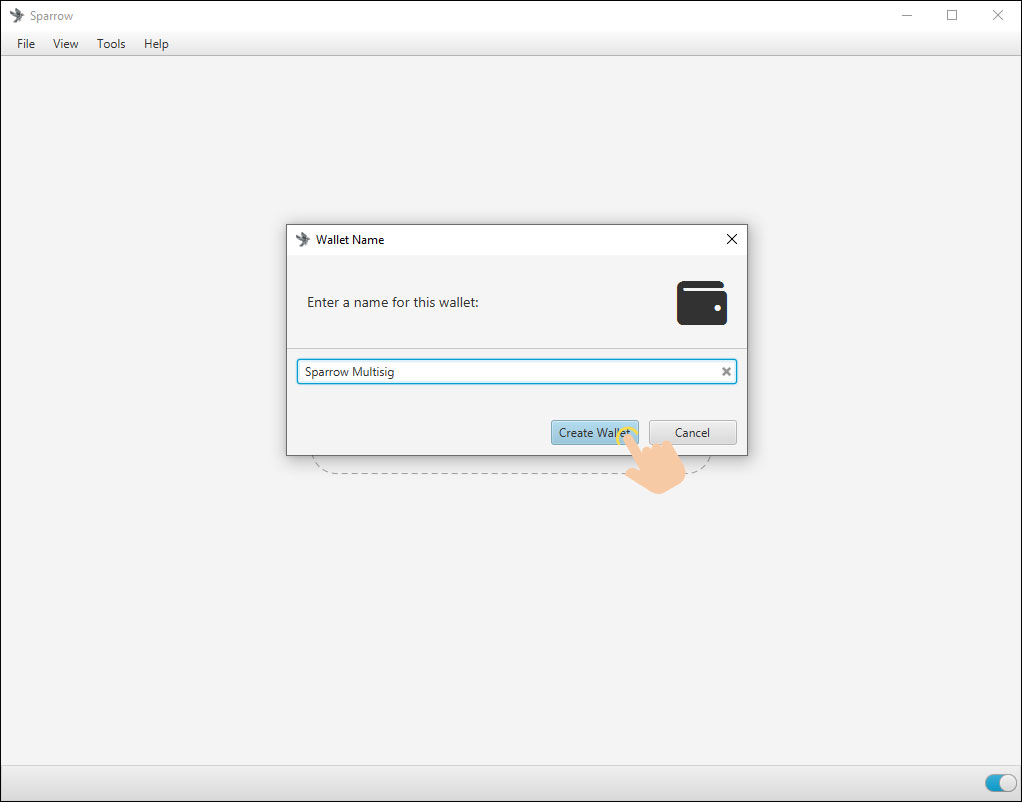The width and height of the screenshot is (1022, 802).
Task: Clear the wallet name with the X icon
Action: [727, 372]
